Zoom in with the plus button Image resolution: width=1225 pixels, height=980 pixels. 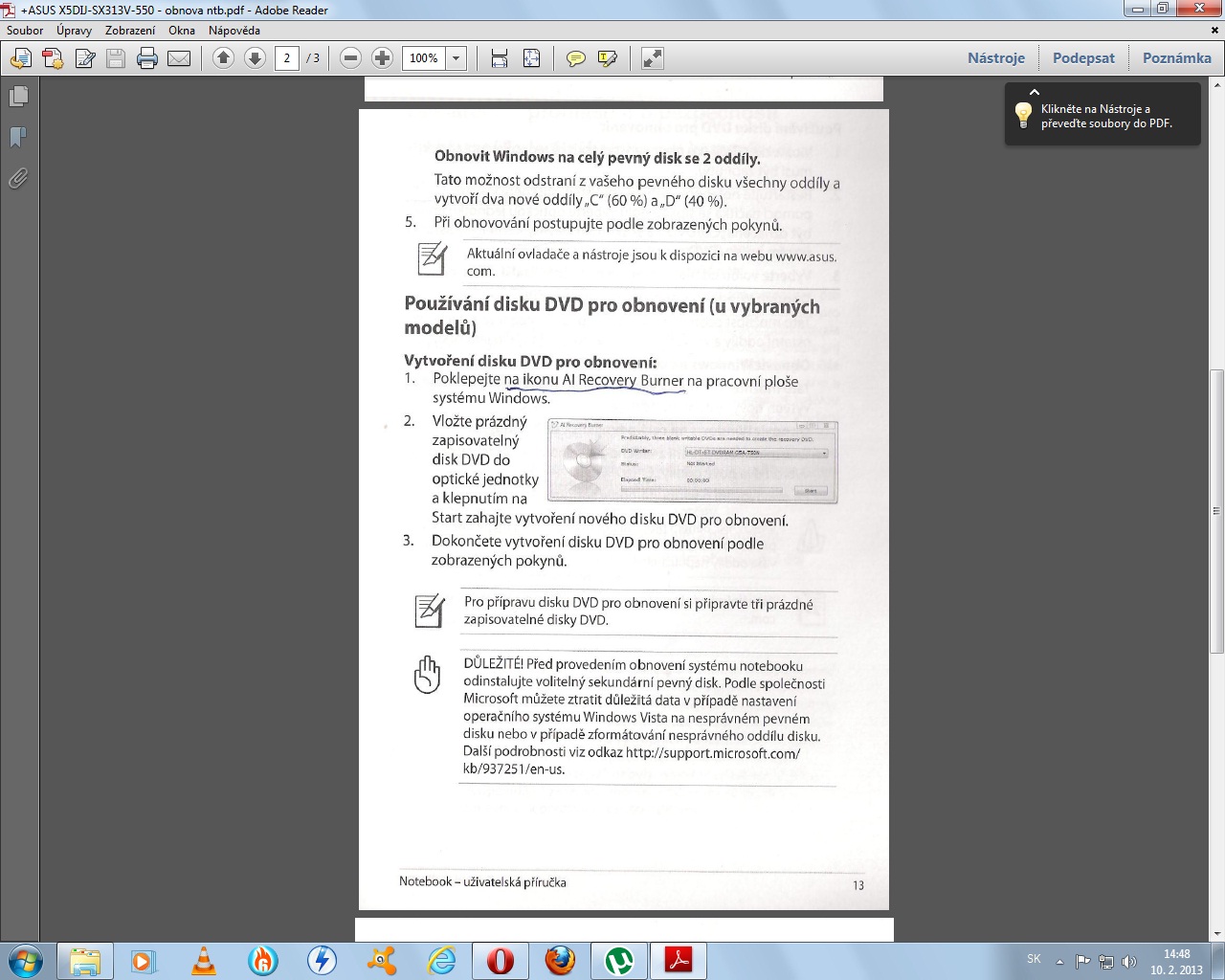click(x=382, y=58)
